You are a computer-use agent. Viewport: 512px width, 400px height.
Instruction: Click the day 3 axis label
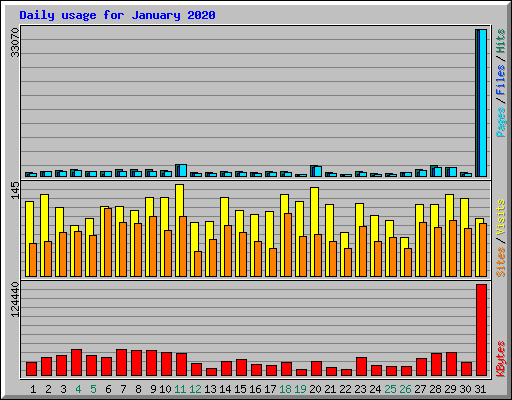[x=63, y=389]
